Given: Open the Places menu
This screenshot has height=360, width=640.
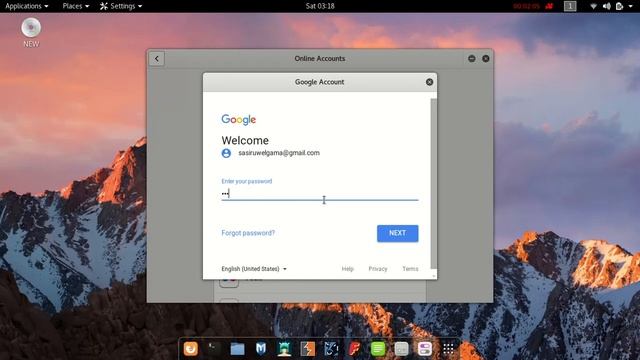Looking at the screenshot, I should coord(76,6).
